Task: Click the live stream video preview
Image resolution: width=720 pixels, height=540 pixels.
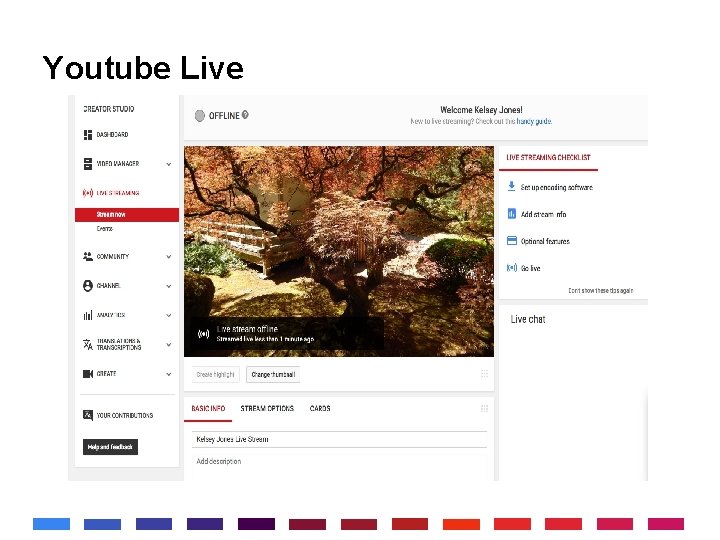Action: (x=339, y=251)
